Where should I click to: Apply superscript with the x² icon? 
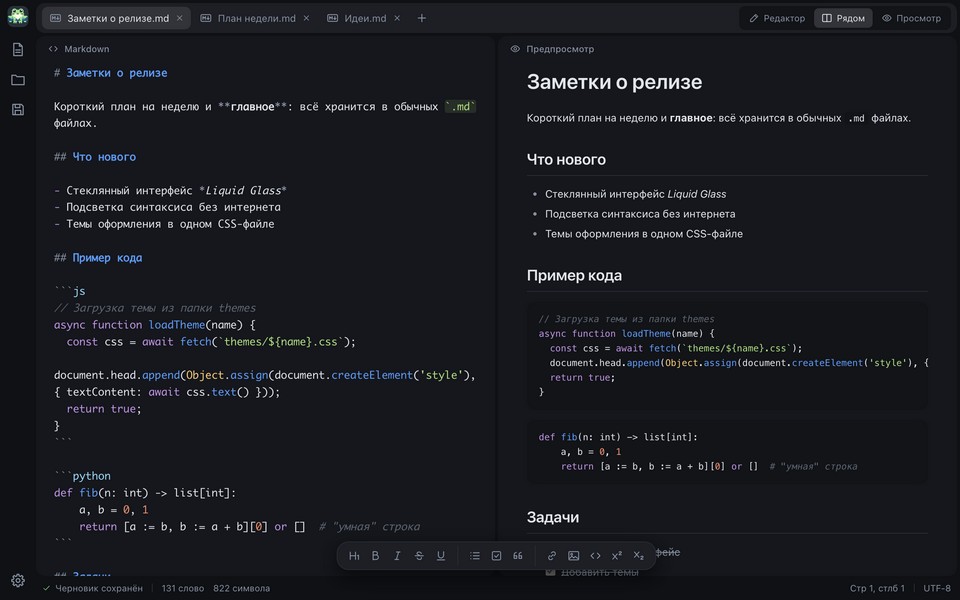tap(617, 556)
